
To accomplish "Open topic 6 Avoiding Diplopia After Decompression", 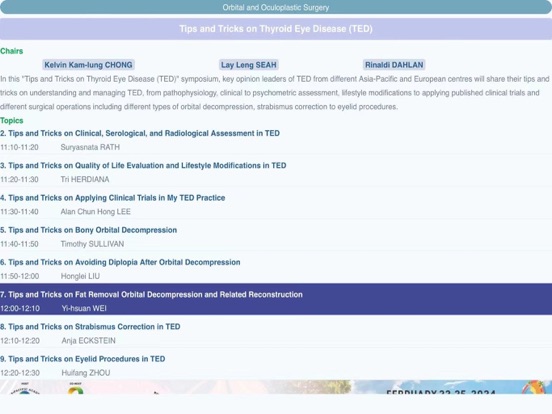I will 120,262.
